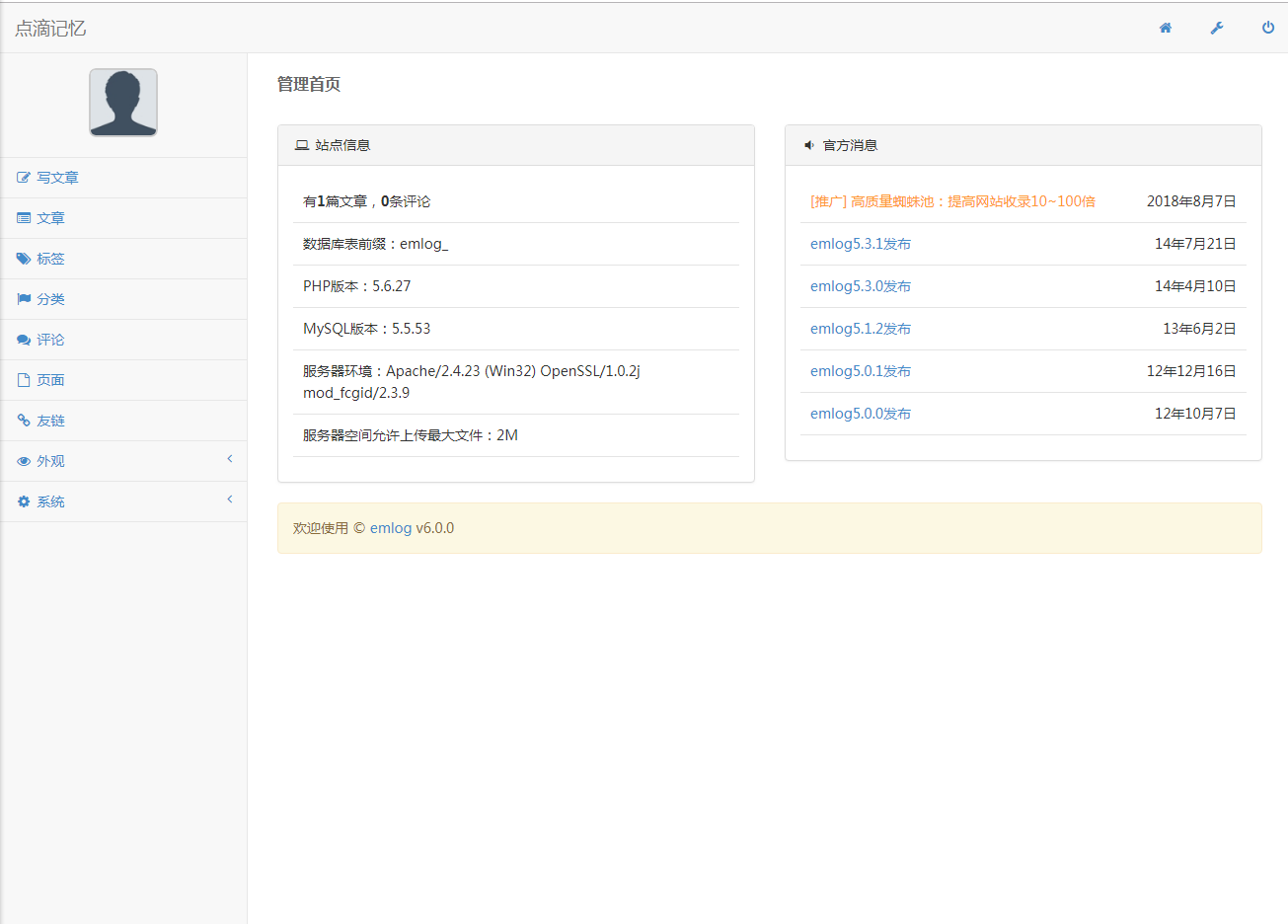This screenshot has height=924, width=1288.
Task: Click the eye icon beside 外观
Action: coord(24,461)
